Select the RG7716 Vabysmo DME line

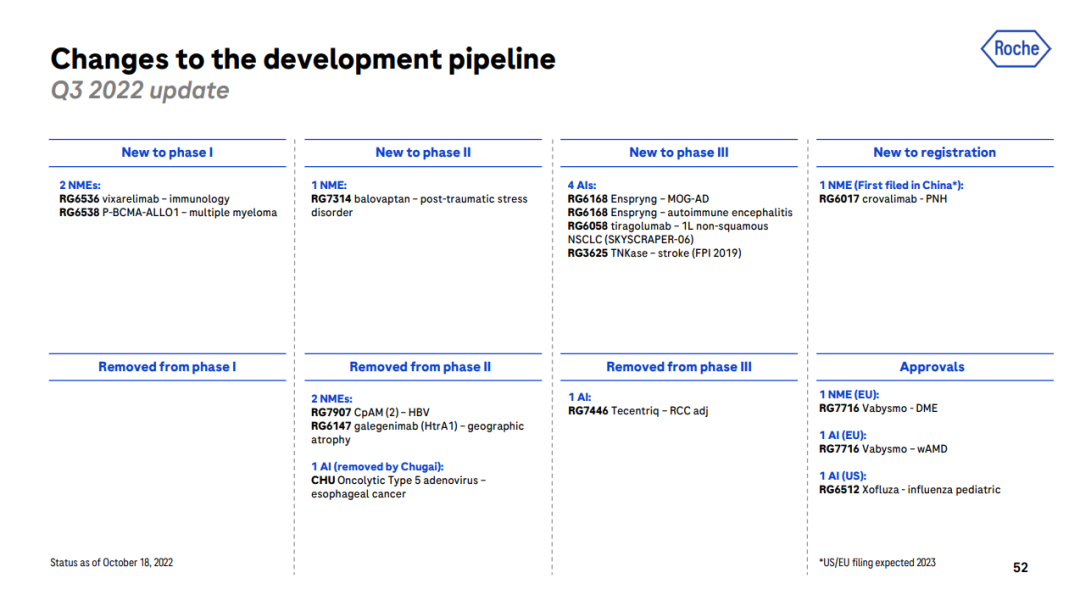pyautogui.click(x=878, y=408)
